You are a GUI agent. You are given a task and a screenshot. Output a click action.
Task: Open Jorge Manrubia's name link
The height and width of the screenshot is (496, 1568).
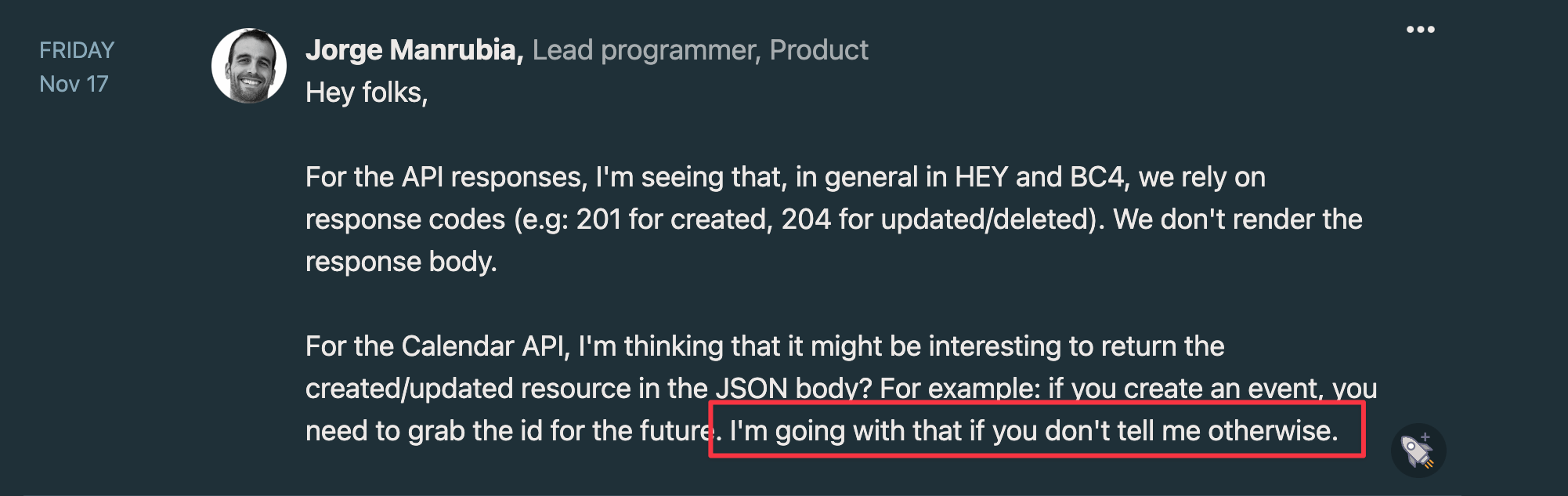pyautogui.click(x=414, y=50)
